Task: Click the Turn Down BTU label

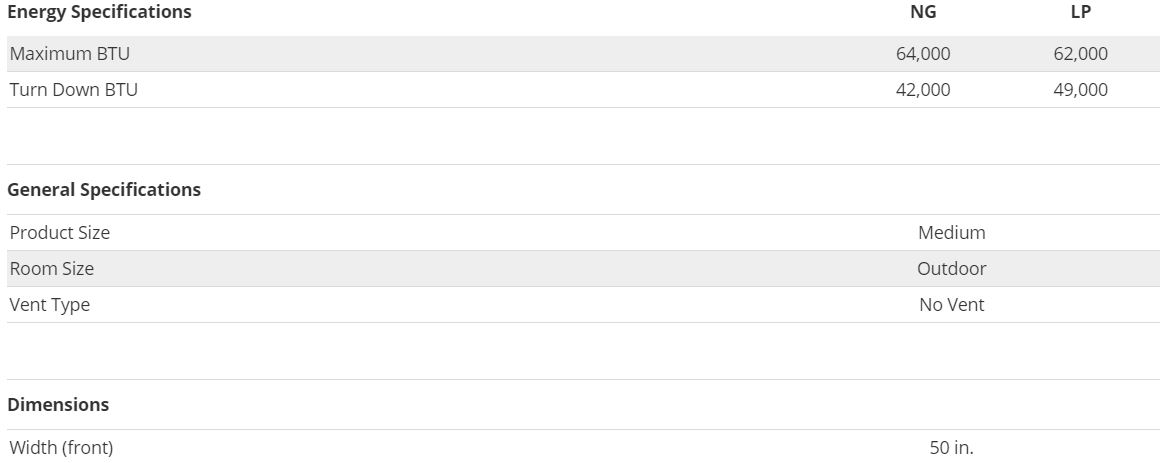Action: pos(74,90)
